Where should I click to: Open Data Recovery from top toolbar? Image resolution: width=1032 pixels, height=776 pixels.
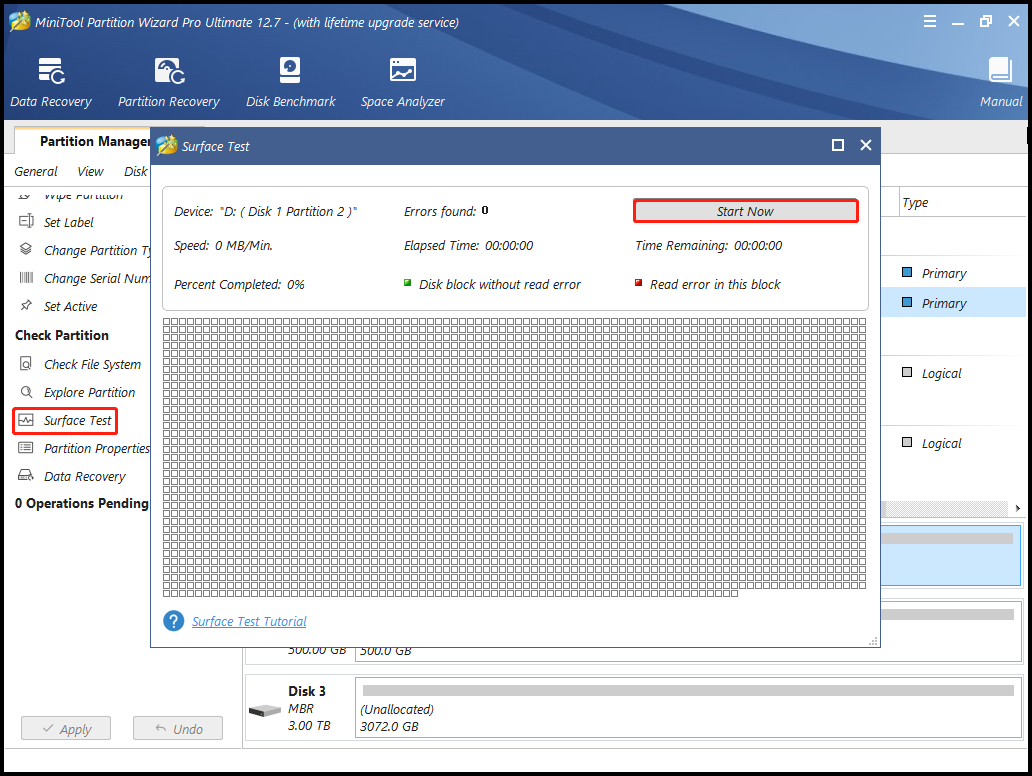click(x=51, y=82)
